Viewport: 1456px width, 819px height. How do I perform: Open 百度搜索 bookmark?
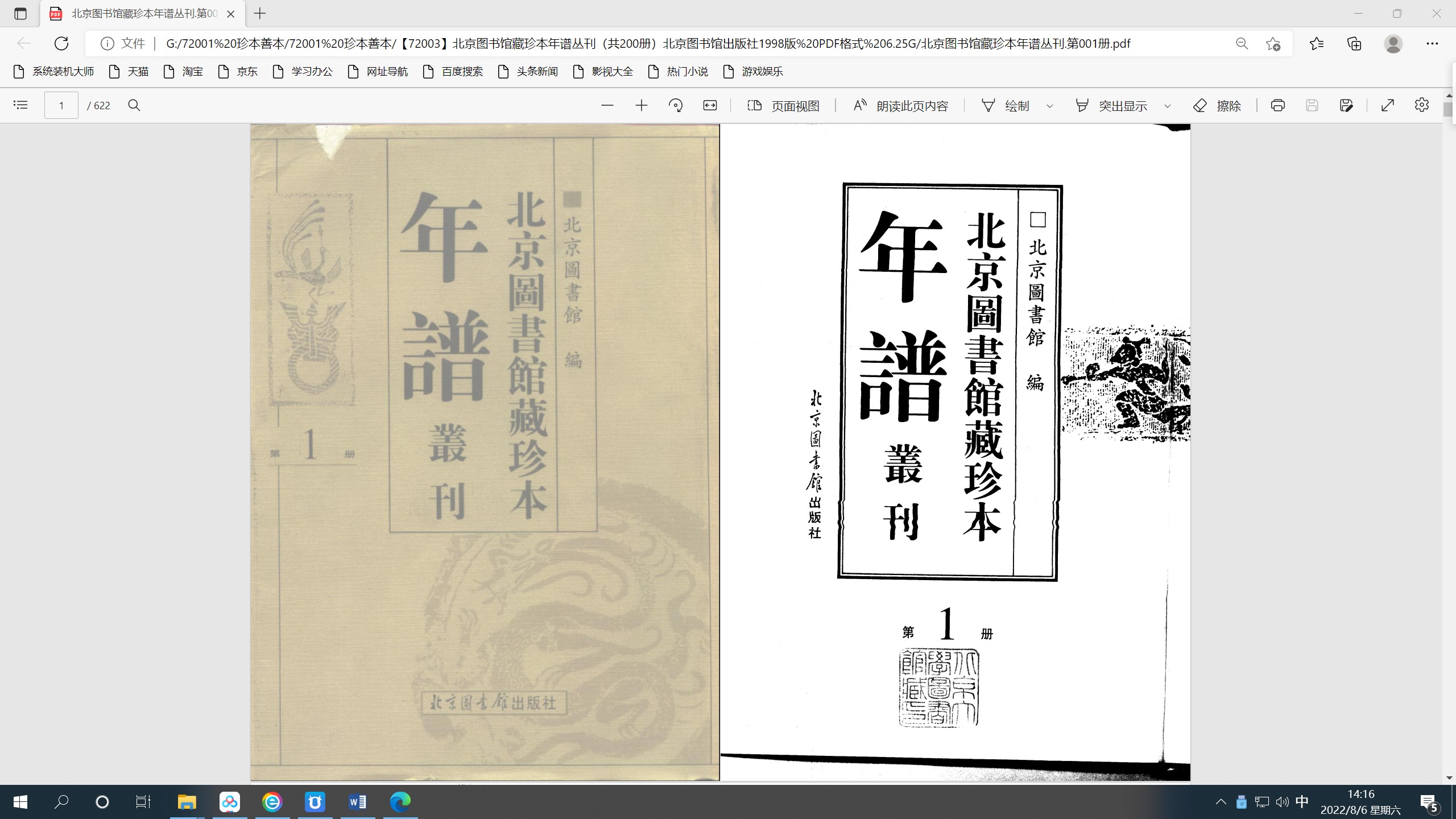pyautogui.click(x=453, y=72)
